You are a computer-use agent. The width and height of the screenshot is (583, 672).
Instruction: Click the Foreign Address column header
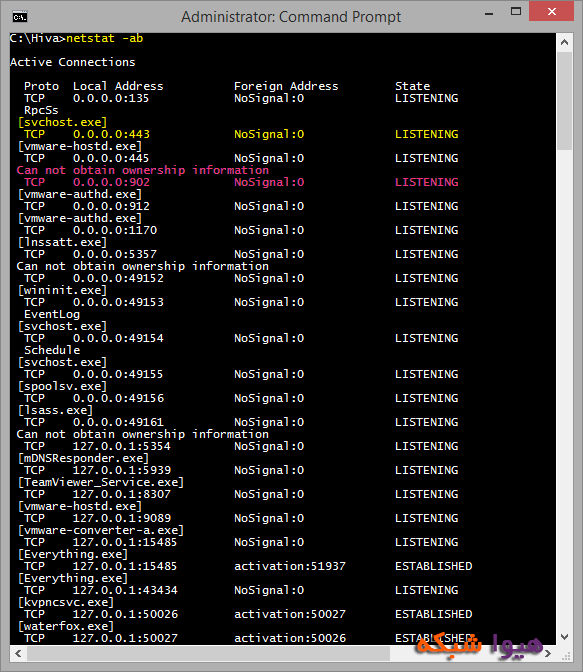click(286, 86)
